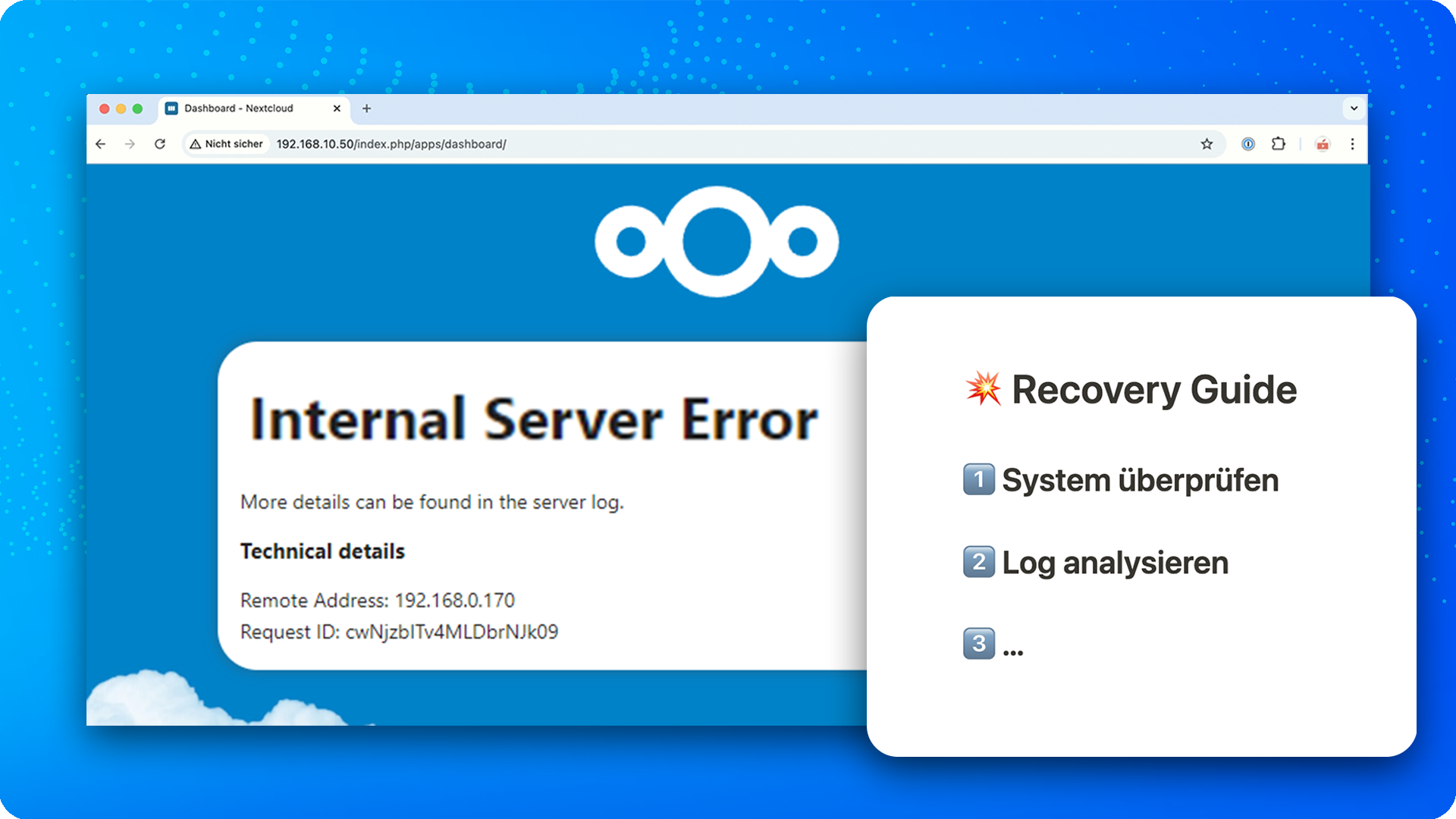Click the 'Internal Server Error' heading
The width and height of the screenshot is (1456, 819).
535,419
